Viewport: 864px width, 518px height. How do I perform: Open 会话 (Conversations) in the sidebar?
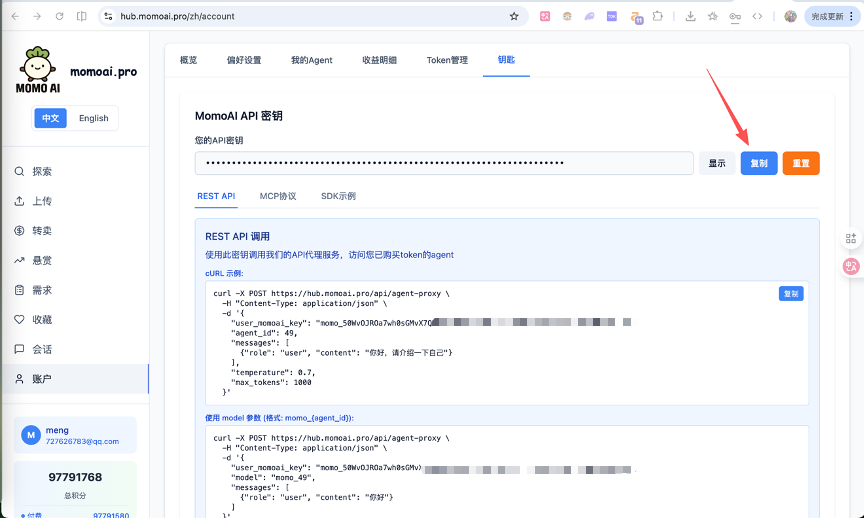click(x=41, y=349)
